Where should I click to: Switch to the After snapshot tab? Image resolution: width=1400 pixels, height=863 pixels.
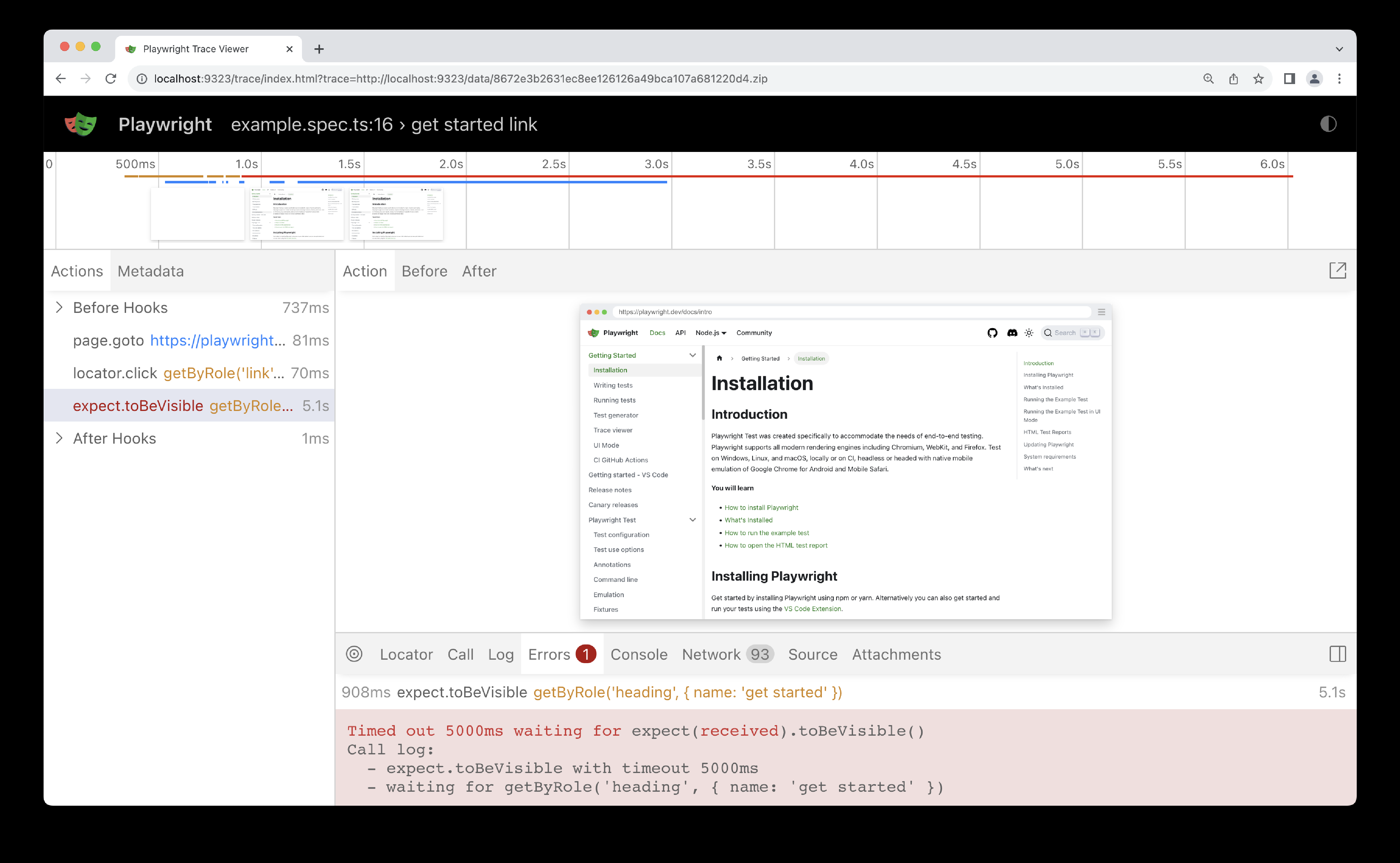[x=479, y=271]
